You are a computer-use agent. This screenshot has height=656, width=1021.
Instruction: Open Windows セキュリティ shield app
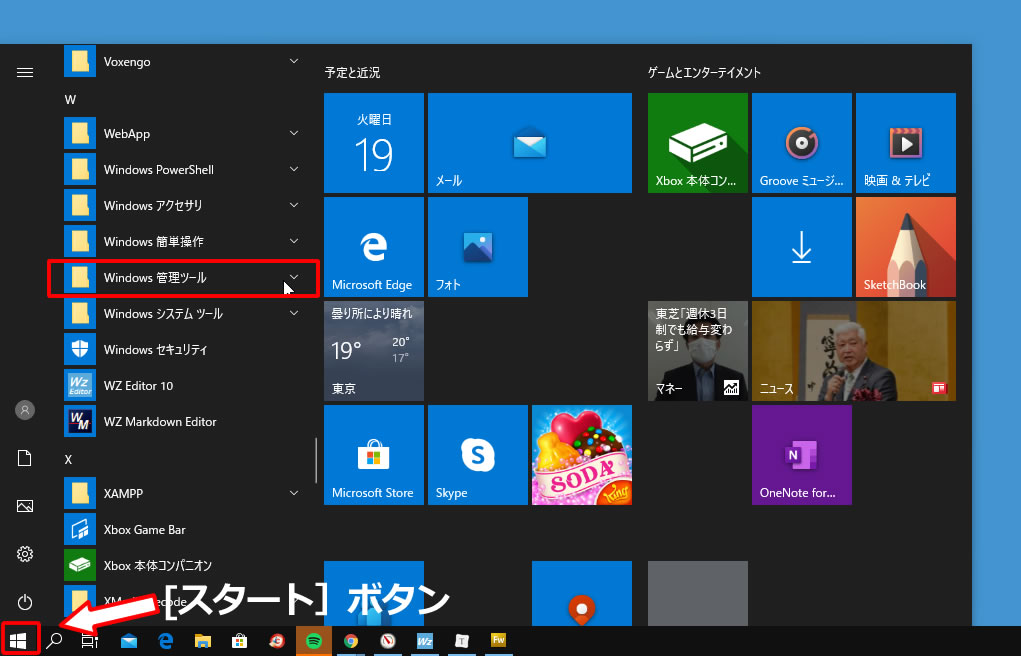click(182, 350)
